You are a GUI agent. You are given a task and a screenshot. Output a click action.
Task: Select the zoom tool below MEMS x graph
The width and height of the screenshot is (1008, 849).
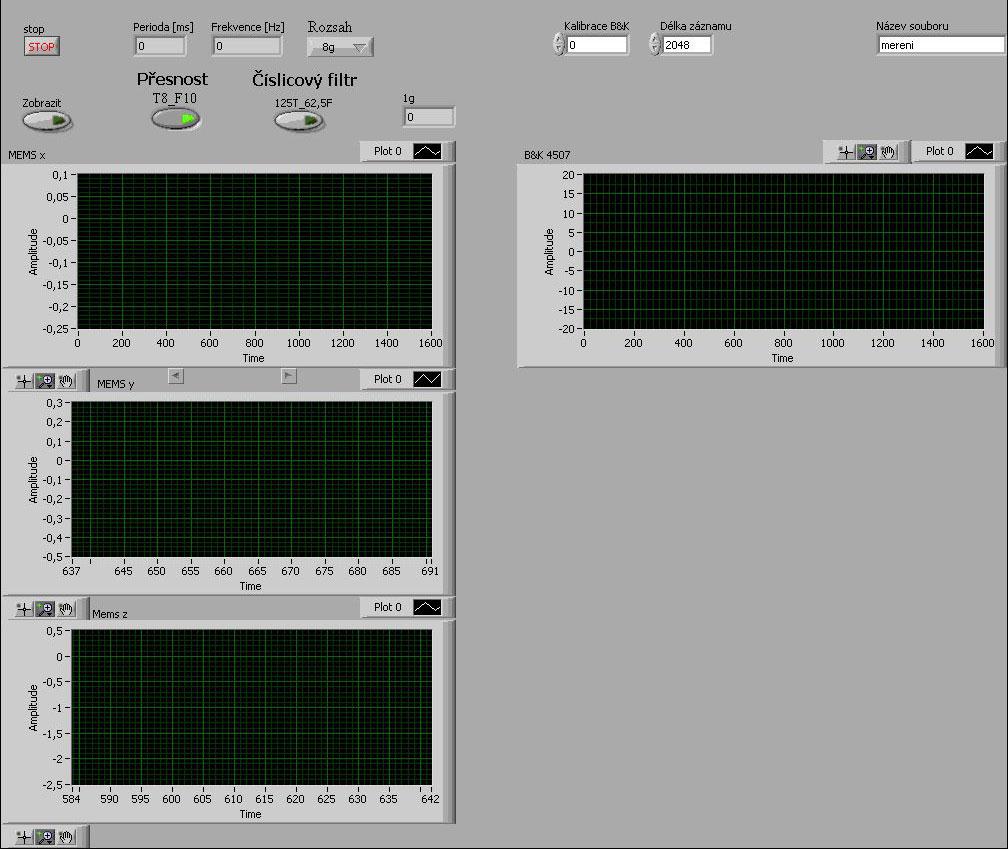click(x=45, y=381)
